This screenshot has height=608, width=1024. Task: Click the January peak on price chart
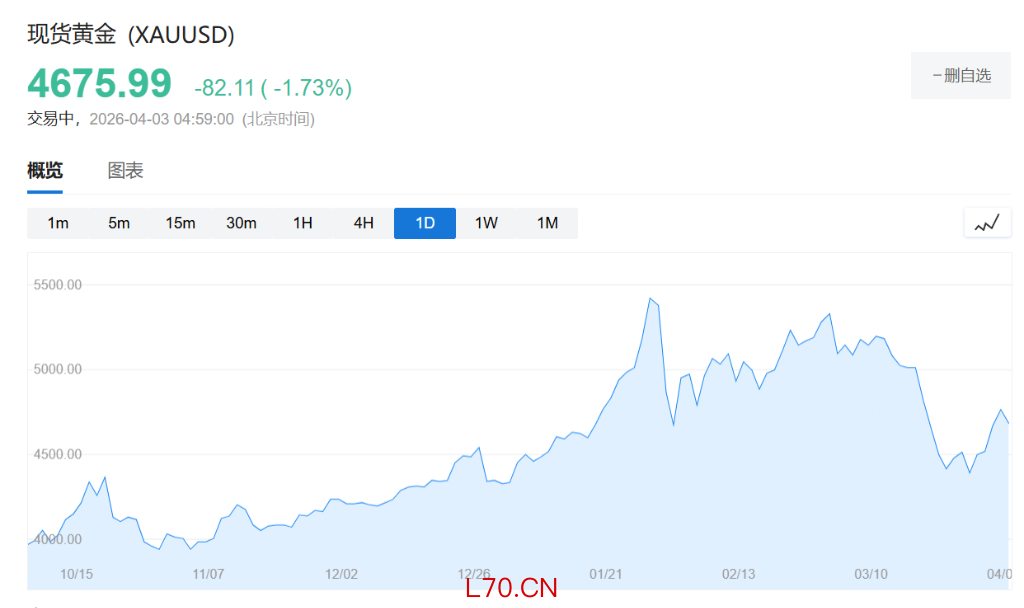click(x=650, y=299)
